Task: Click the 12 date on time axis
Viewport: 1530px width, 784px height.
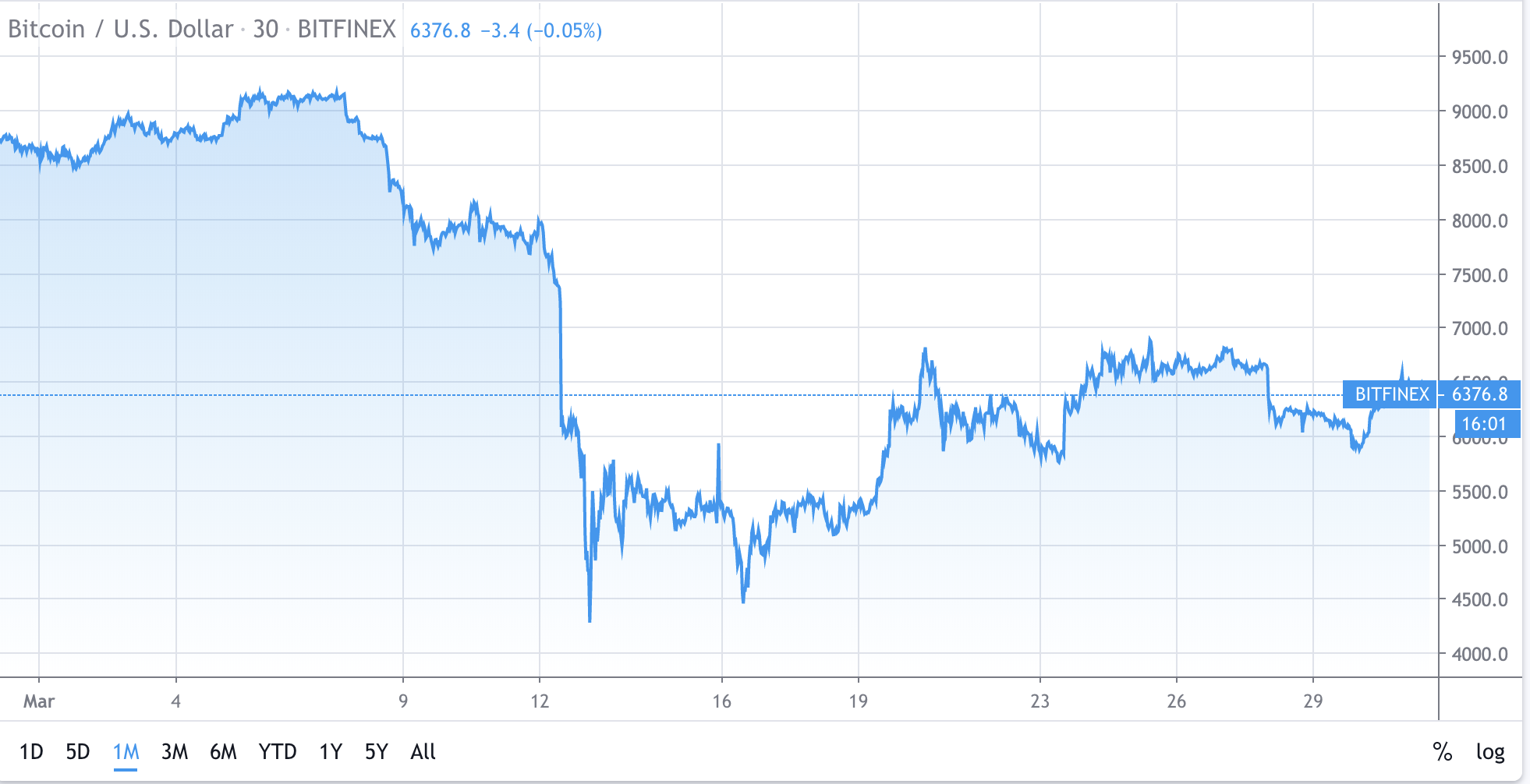Action: (x=540, y=701)
